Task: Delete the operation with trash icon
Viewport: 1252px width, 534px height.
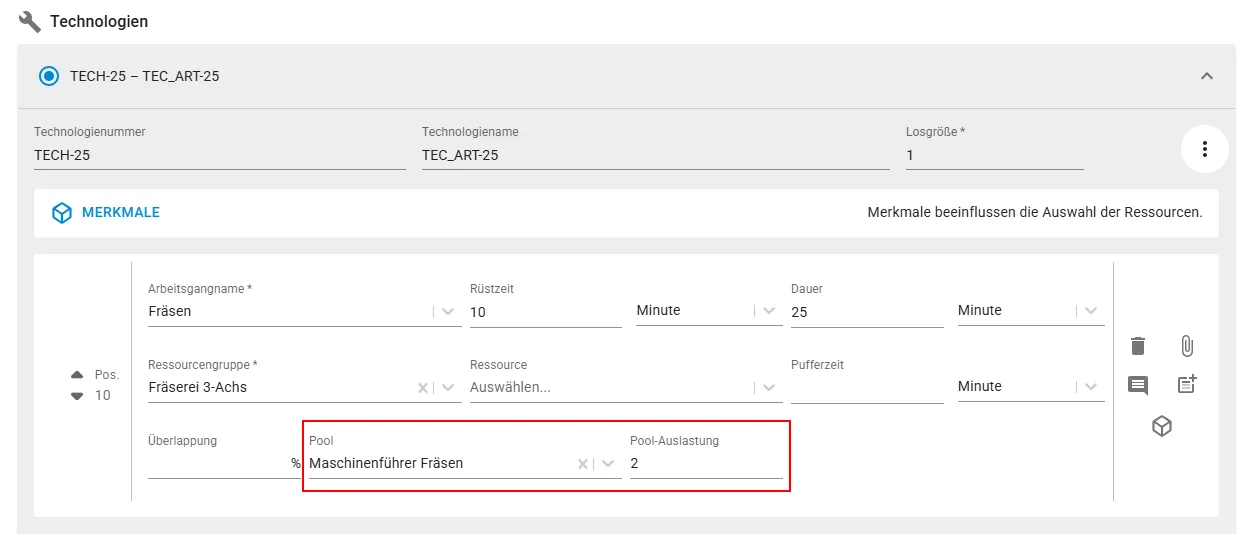Action: (1138, 346)
